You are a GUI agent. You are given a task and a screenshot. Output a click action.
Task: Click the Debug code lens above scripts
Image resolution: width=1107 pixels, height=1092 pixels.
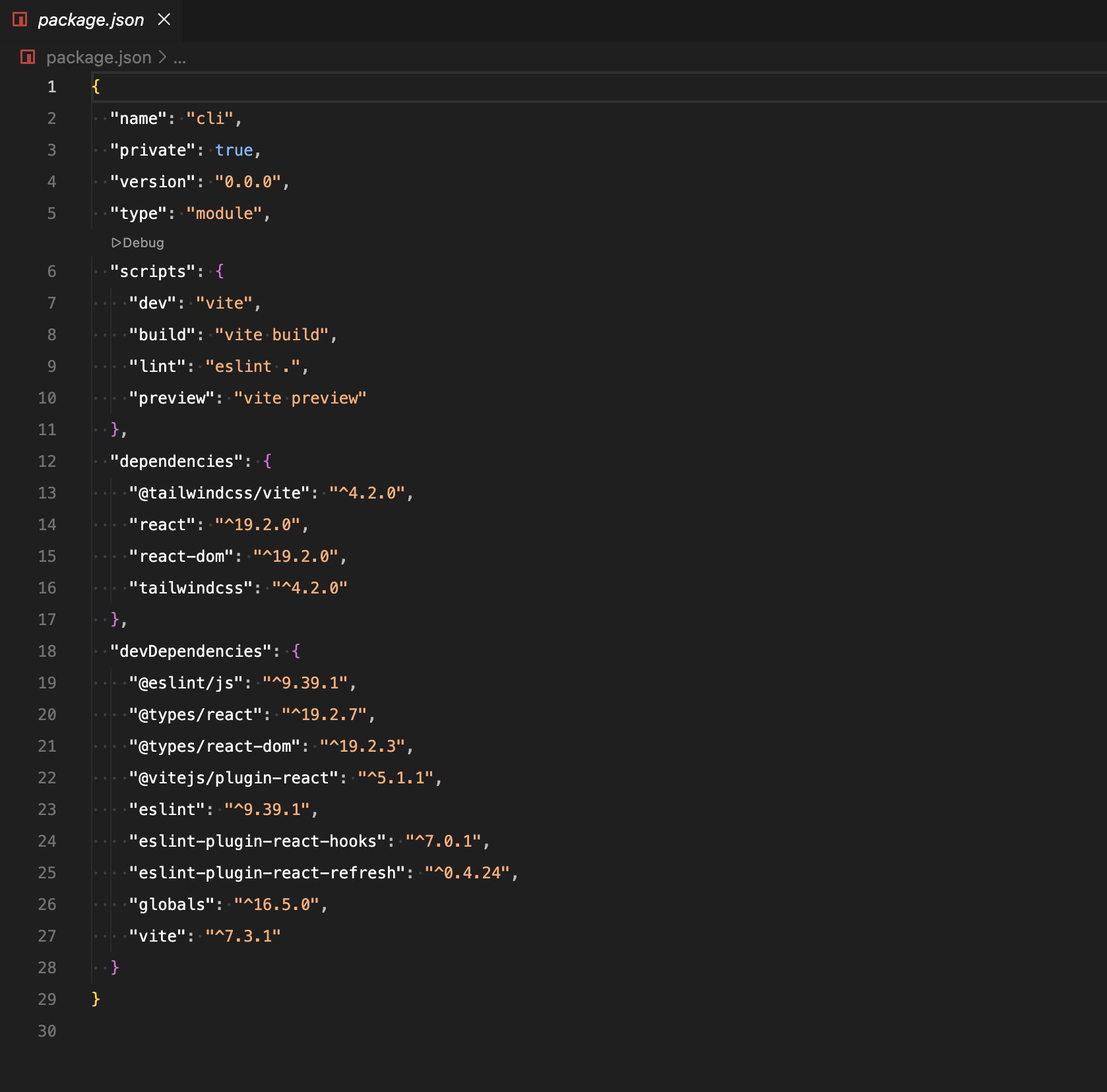coord(138,243)
